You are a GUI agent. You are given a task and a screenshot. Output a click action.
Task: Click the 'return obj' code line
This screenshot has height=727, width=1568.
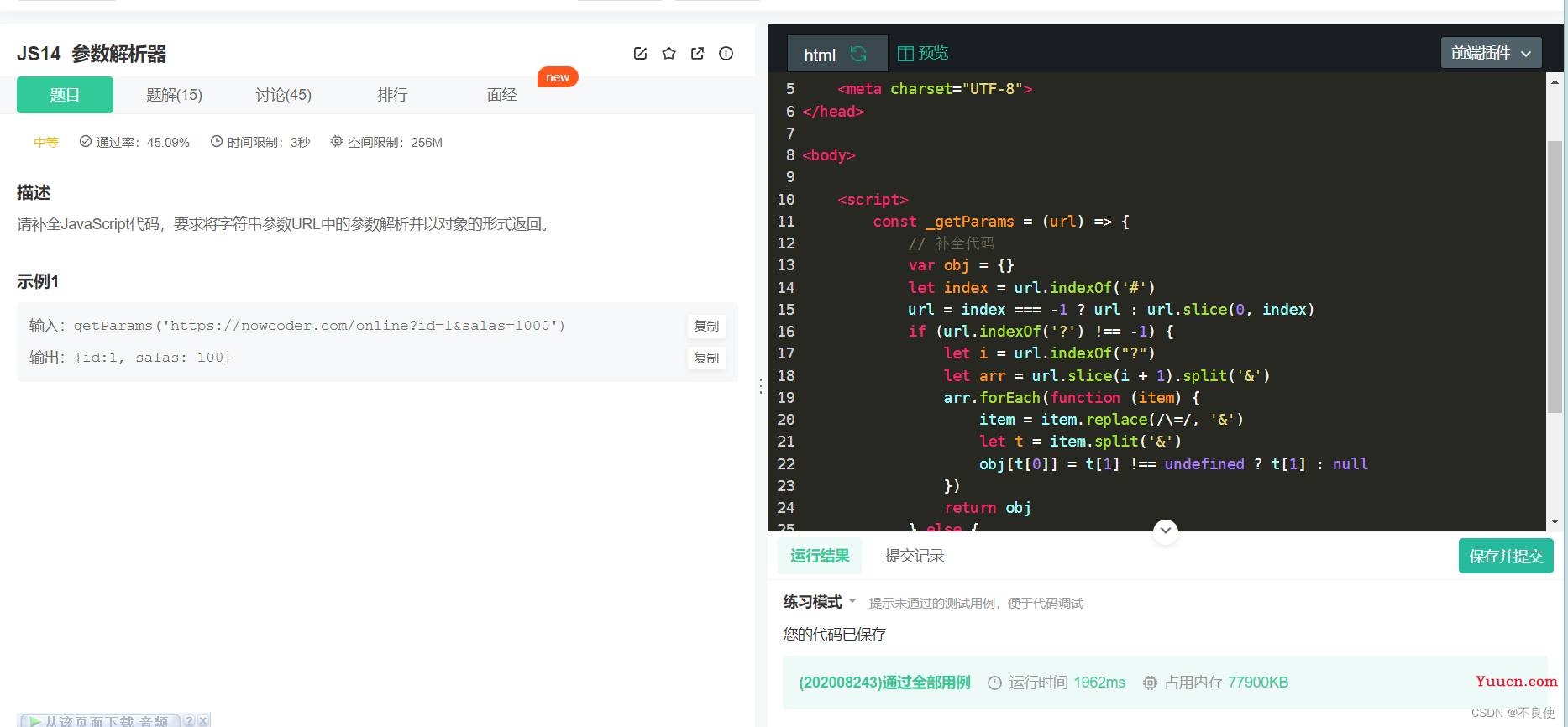coord(988,508)
